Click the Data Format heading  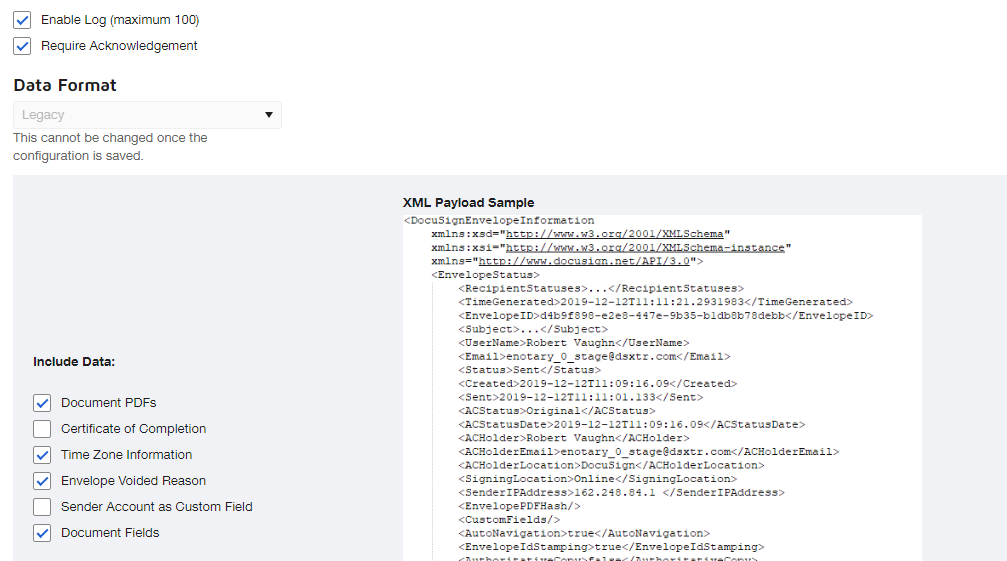65,86
